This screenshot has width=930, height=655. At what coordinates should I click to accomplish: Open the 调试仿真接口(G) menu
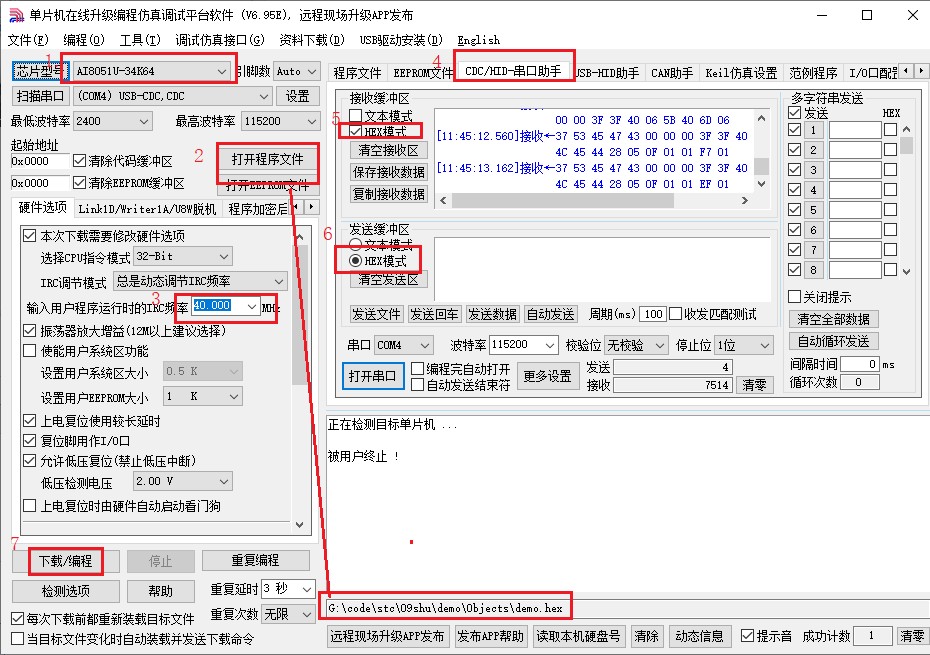pyautogui.click(x=219, y=40)
